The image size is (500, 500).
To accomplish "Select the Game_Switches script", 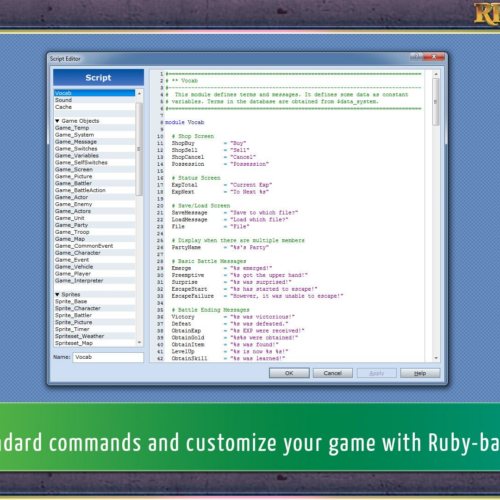I will coord(95,149).
